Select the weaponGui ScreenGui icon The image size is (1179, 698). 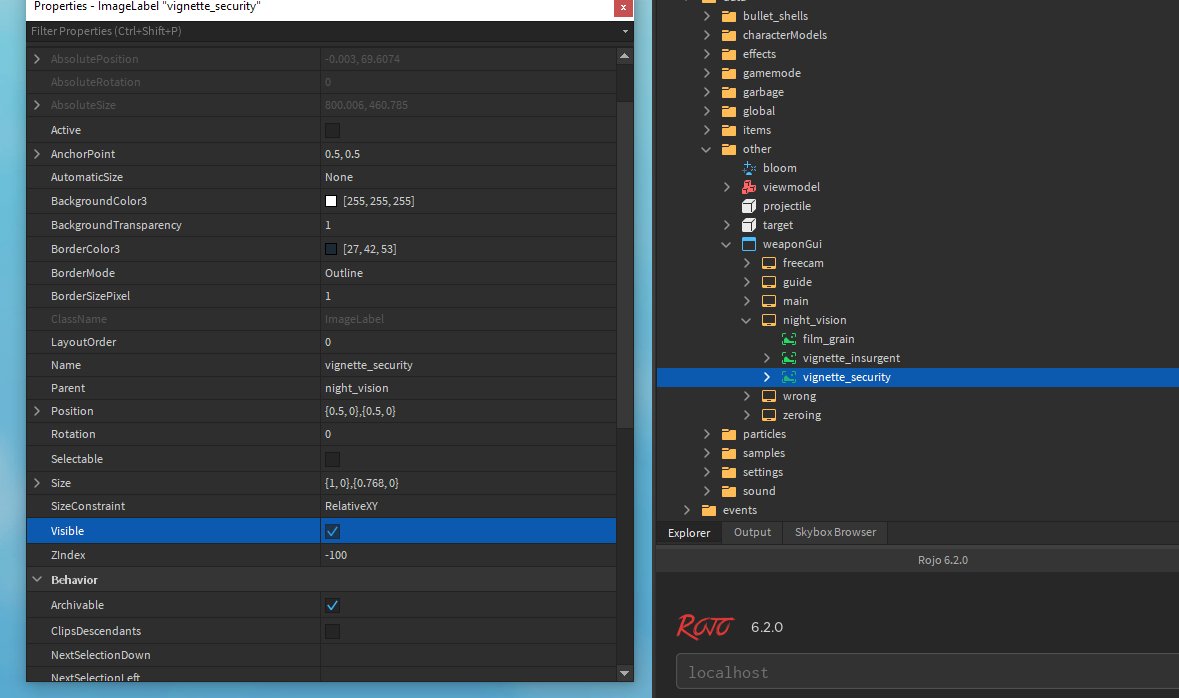(x=749, y=244)
